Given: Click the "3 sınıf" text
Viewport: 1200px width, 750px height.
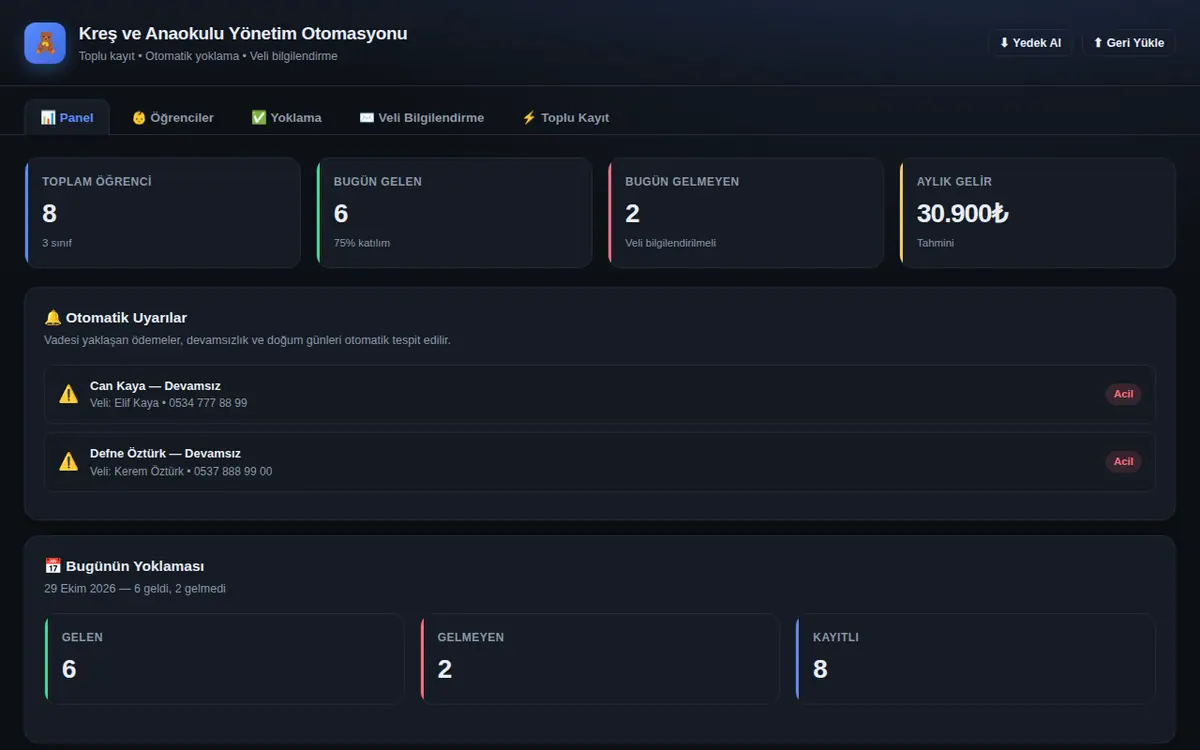Looking at the screenshot, I should pyautogui.click(x=57, y=243).
